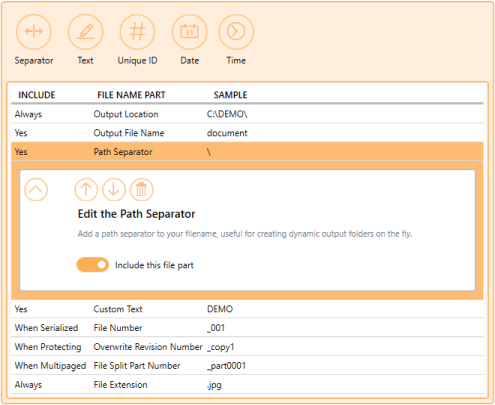Add a custom Text part
The width and height of the screenshot is (495, 405).
tap(85, 32)
